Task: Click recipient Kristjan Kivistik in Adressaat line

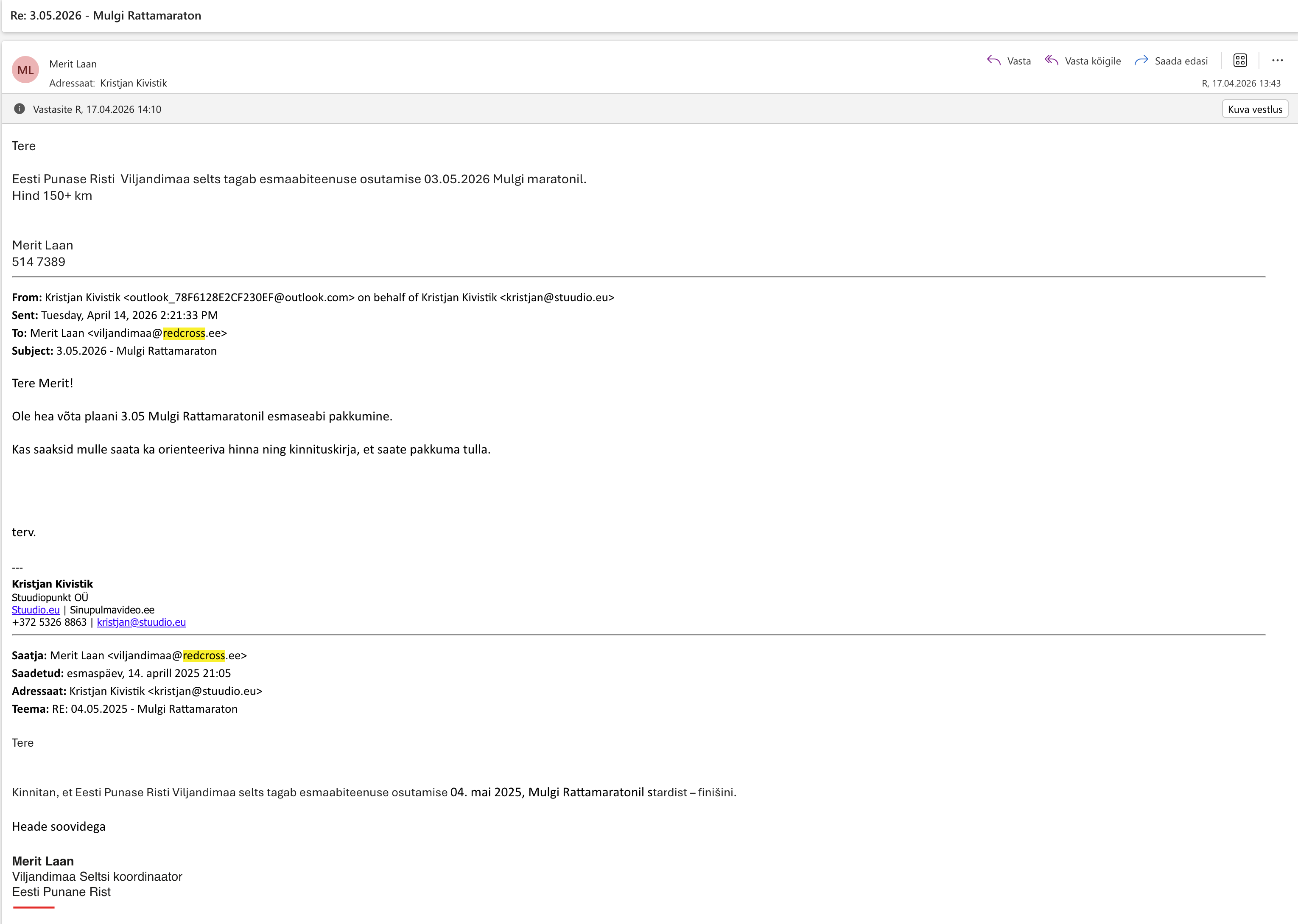Action: pyautogui.click(x=133, y=83)
